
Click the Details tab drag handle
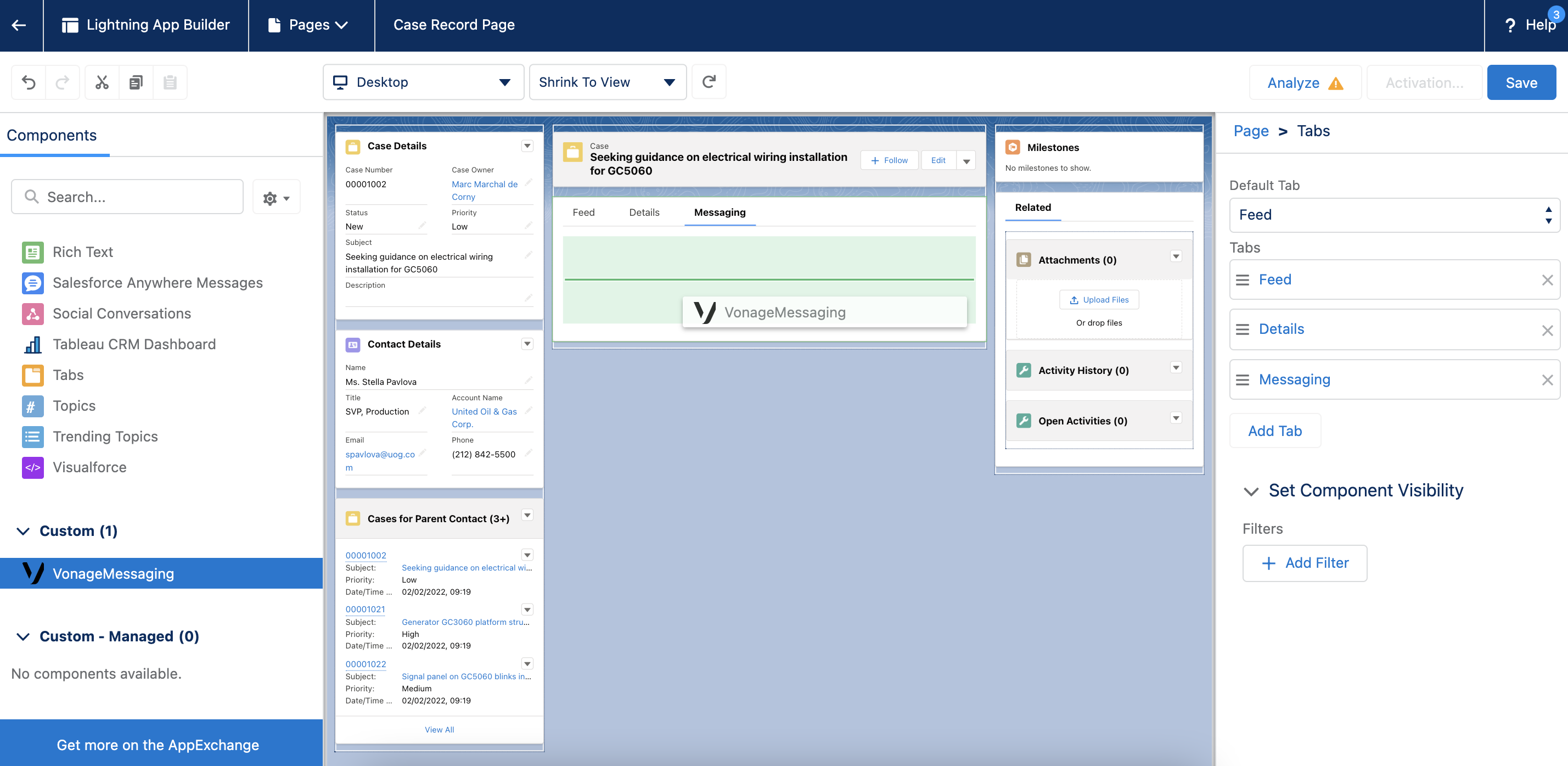(x=1243, y=329)
